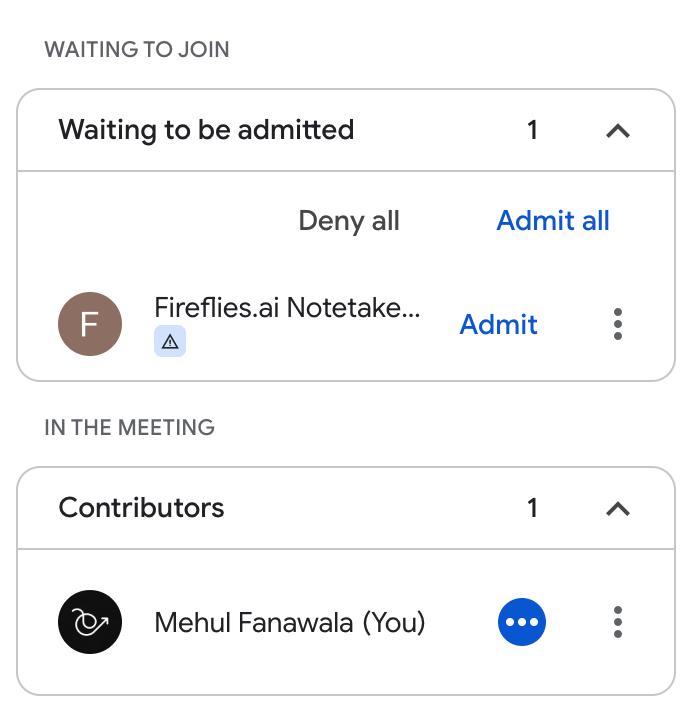Click the IN THE MEETING section label
The height and width of the screenshot is (710, 692).
(x=129, y=427)
